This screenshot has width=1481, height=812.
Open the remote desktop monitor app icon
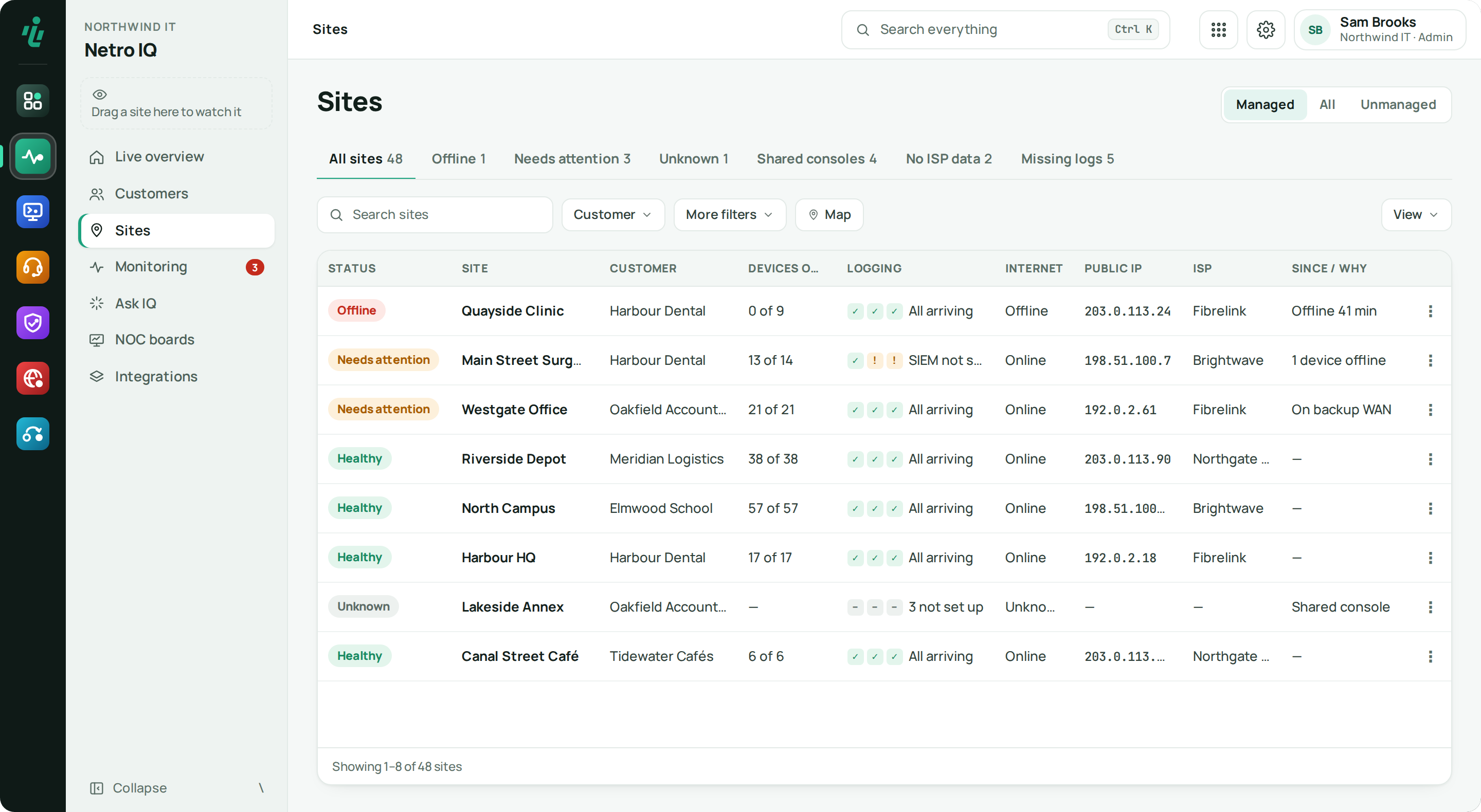[33, 212]
